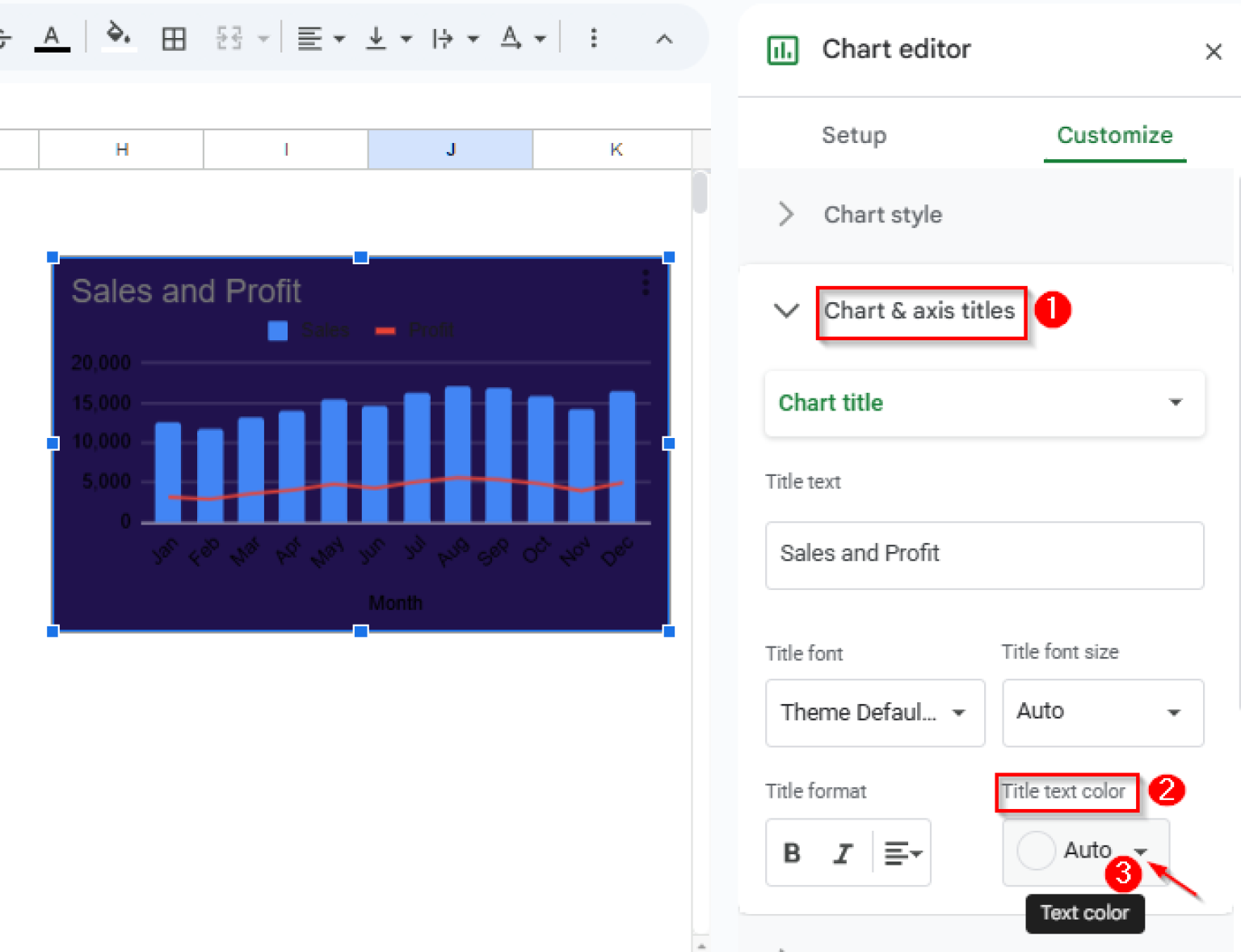Open the Chart title dropdown

click(x=984, y=403)
